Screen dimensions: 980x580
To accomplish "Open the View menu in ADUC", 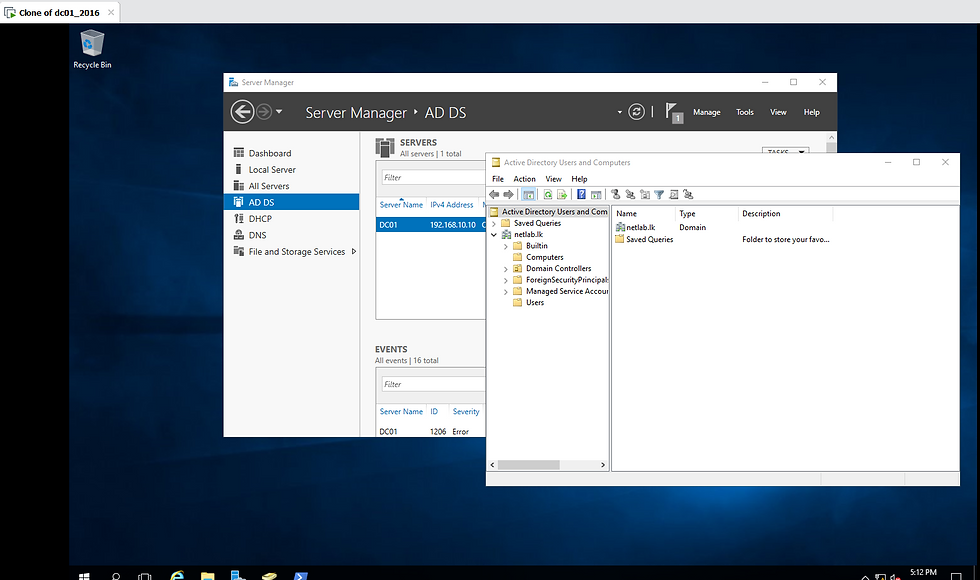I will pyautogui.click(x=553, y=179).
